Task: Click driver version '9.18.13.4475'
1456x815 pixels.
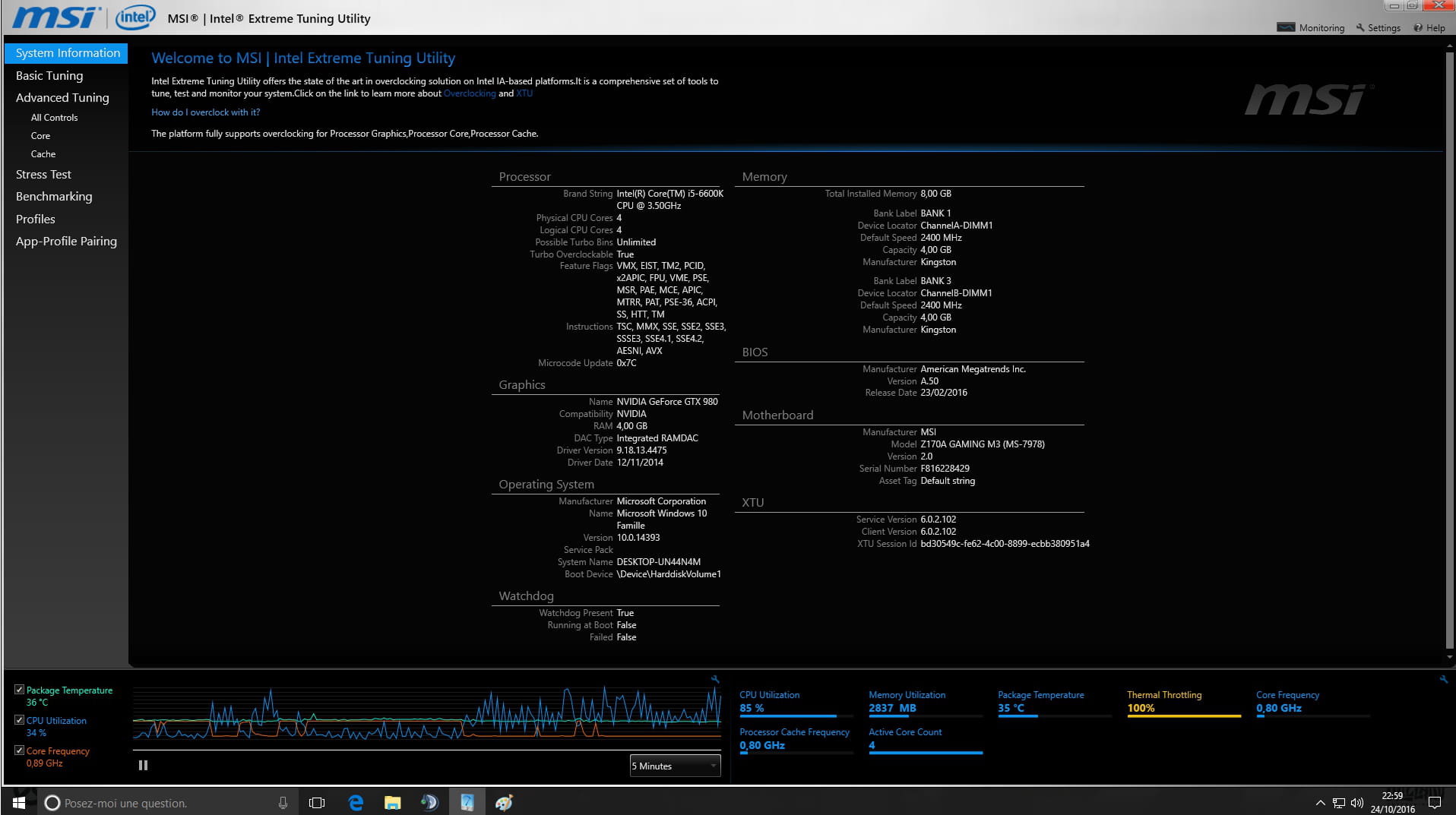Action: pyautogui.click(x=641, y=450)
